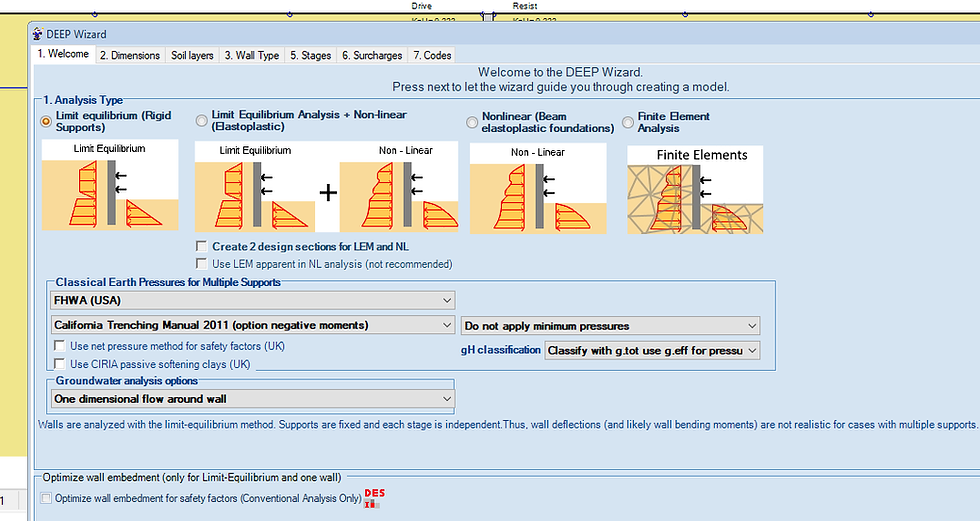980x521 pixels.
Task: Enable Use CIRIA passive softening clays (UK)
Action: pyautogui.click(x=59, y=364)
